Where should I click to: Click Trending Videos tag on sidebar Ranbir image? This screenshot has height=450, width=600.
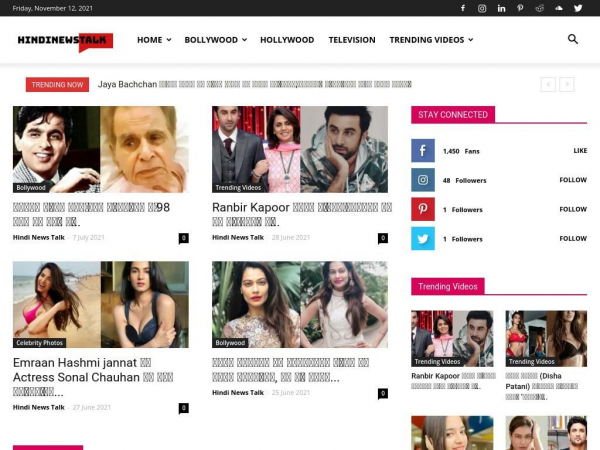[x=437, y=362]
